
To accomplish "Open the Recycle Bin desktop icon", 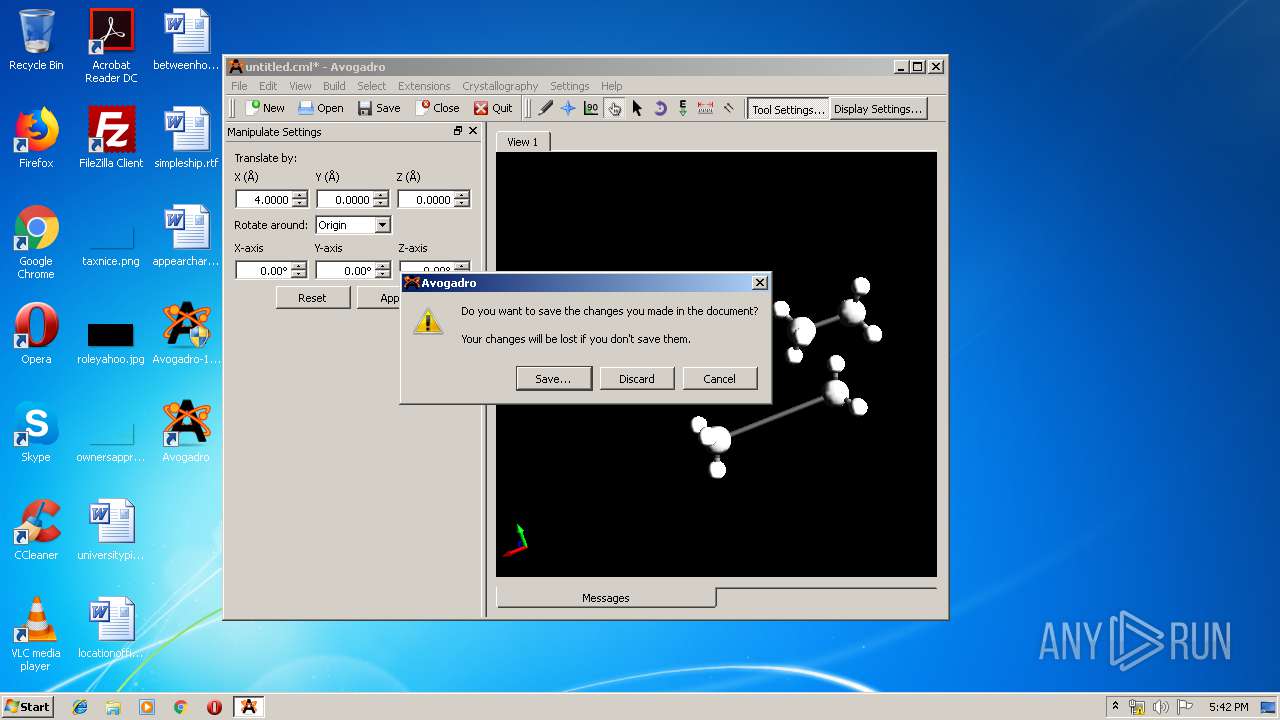I will [x=36, y=40].
